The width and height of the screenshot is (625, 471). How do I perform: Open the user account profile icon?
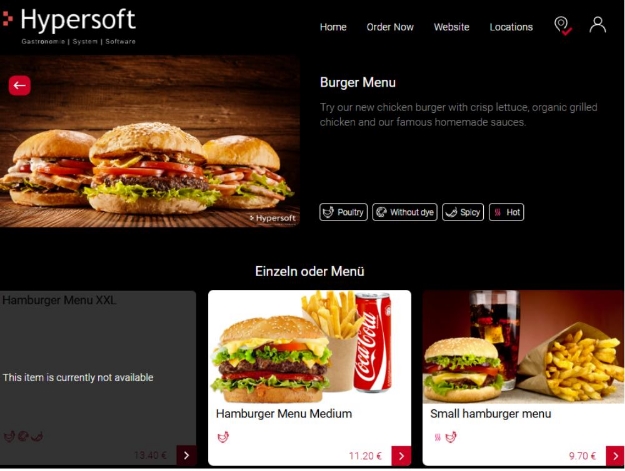597,25
